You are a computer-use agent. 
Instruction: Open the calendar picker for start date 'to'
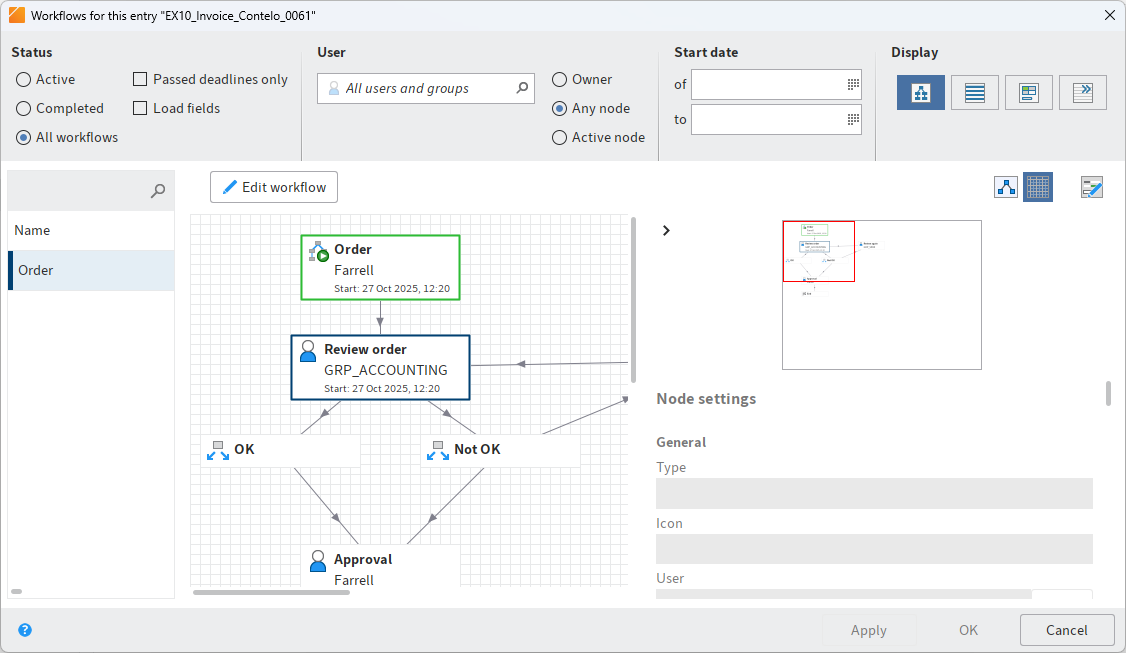851,119
